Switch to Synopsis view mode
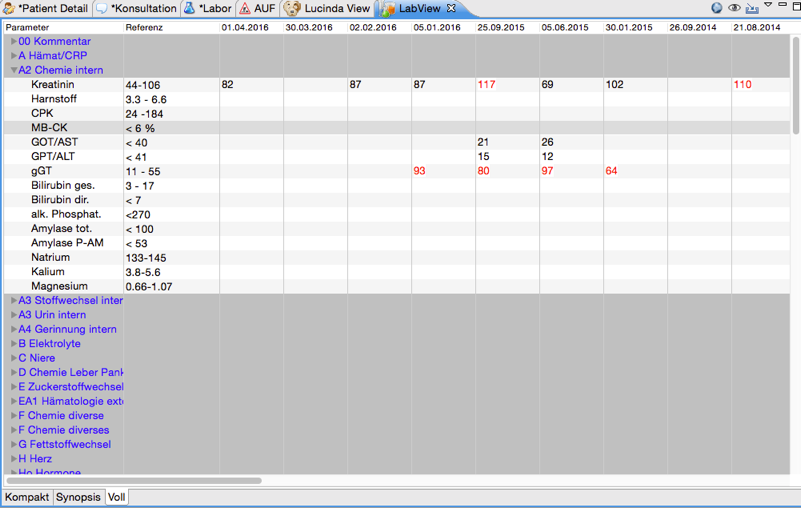The image size is (801, 508). (x=78, y=497)
